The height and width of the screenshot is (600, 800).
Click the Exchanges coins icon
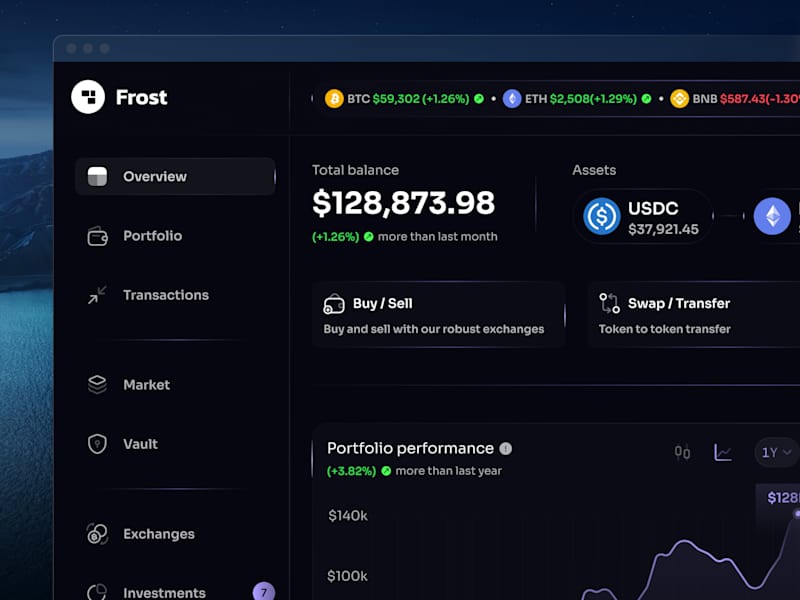97,534
